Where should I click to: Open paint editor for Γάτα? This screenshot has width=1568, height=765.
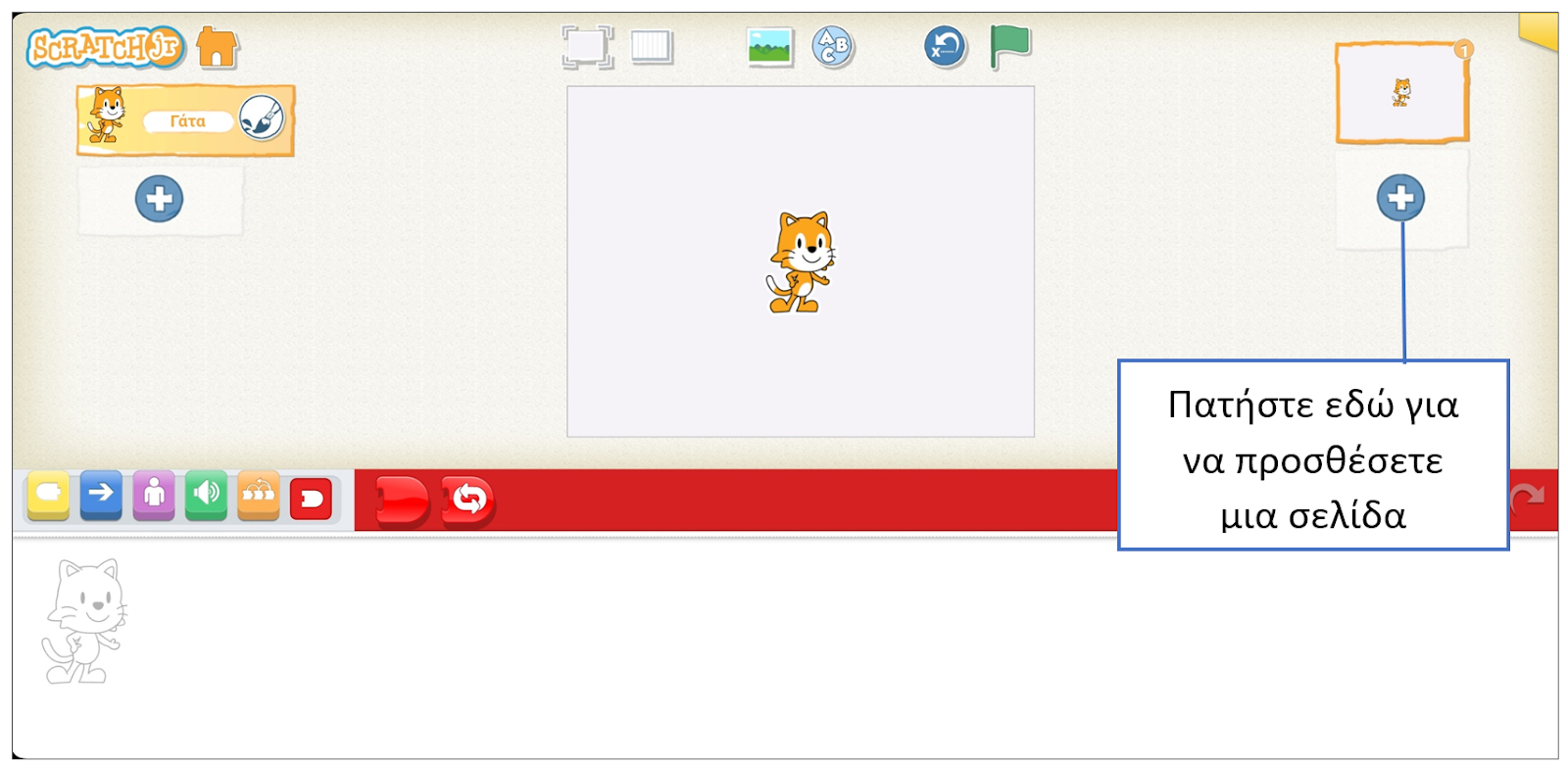262,120
